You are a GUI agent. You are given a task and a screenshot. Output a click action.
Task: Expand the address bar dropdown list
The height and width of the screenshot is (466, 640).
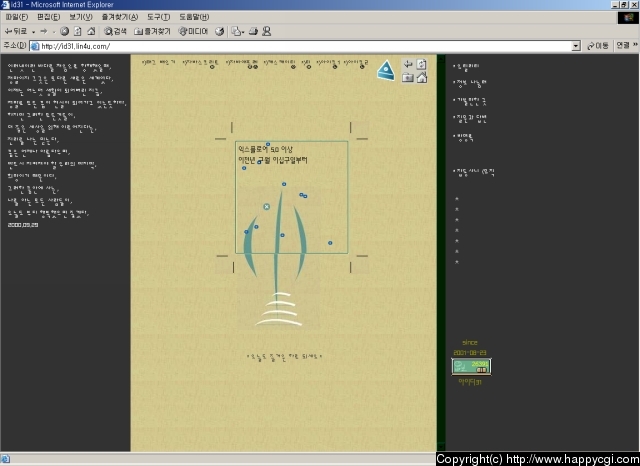[x=576, y=46]
